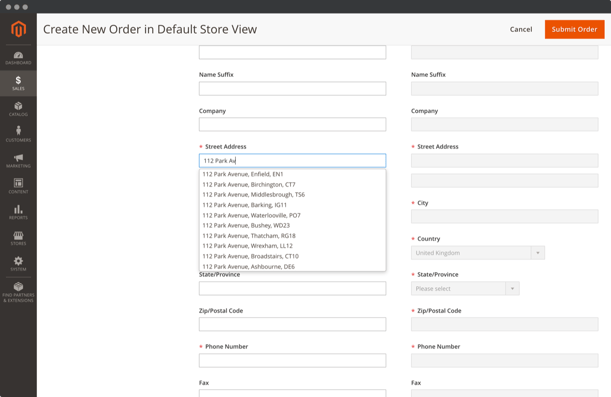This screenshot has height=397, width=611.
Task: Click the shipping Zip/Postal Code field
Action: pos(505,324)
